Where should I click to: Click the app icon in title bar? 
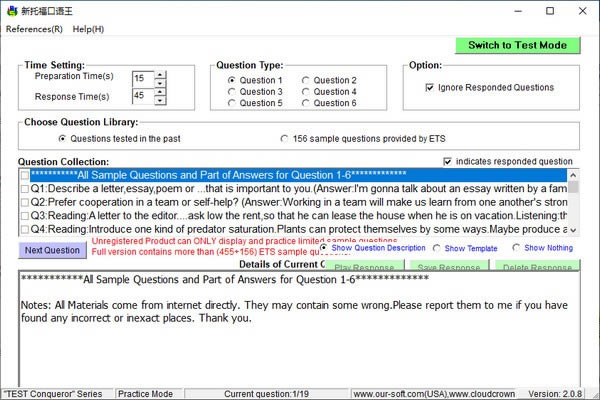(x=10, y=10)
